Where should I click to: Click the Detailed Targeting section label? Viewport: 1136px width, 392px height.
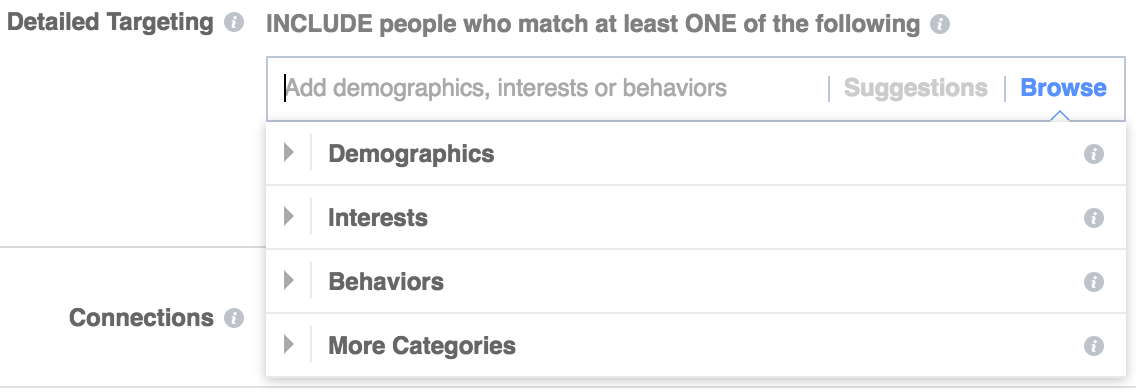coord(110,23)
